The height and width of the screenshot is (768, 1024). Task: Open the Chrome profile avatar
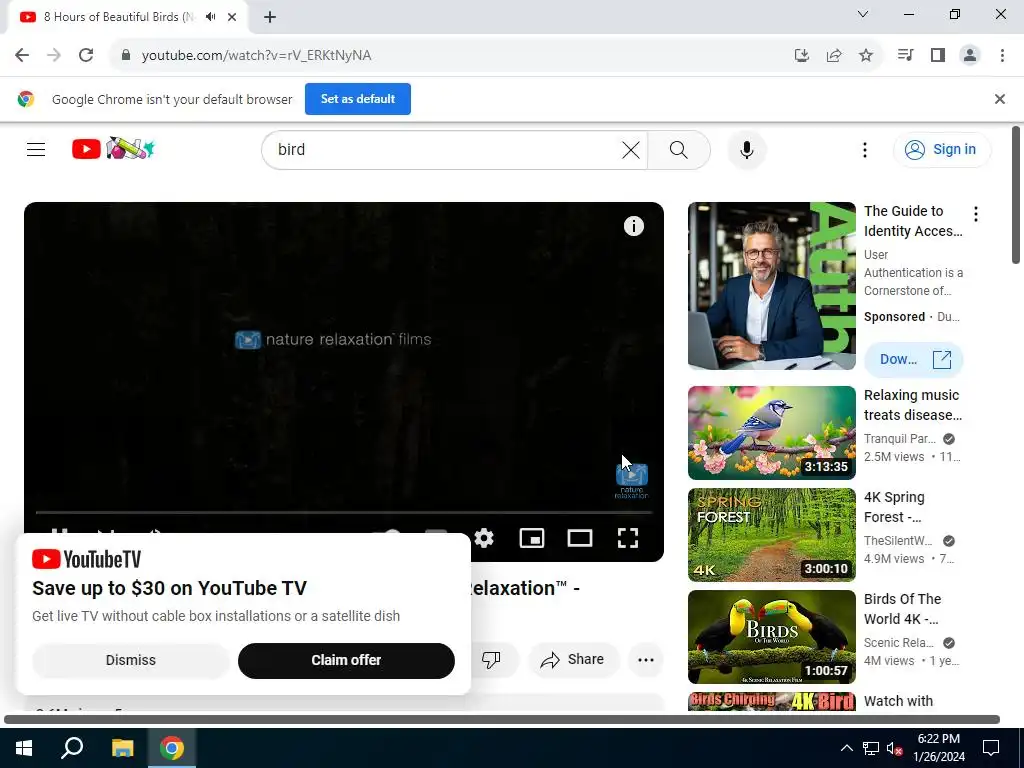click(x=970, y=55)
